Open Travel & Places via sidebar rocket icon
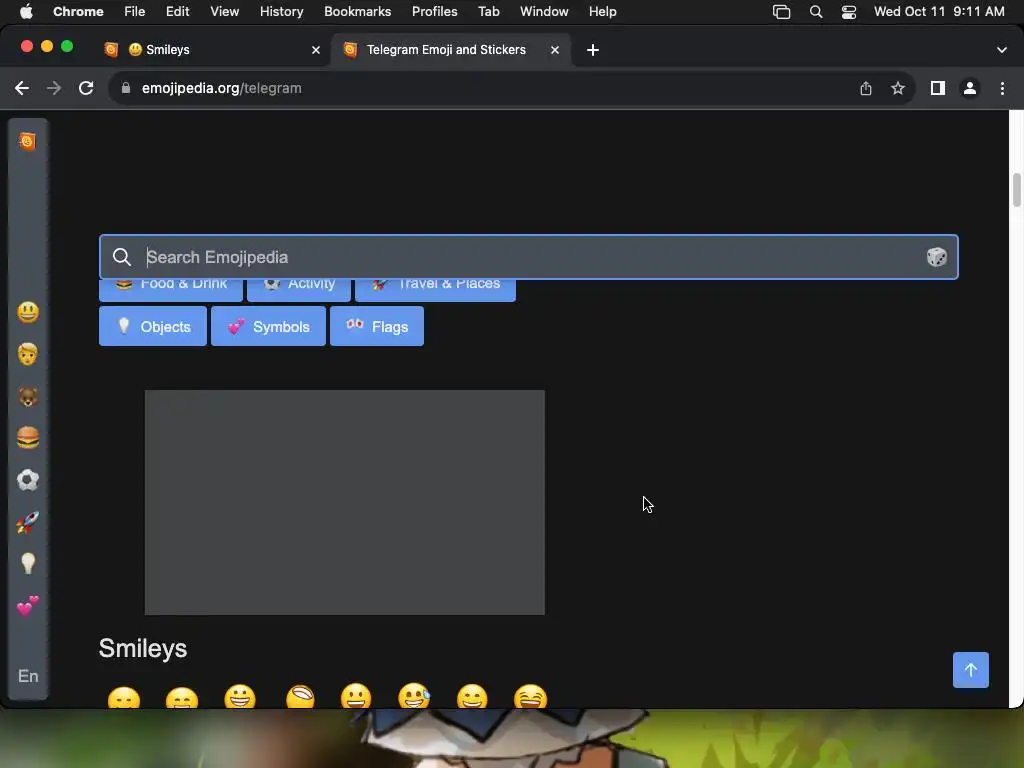Screen dimensions: 1024x768 (27, 522)
